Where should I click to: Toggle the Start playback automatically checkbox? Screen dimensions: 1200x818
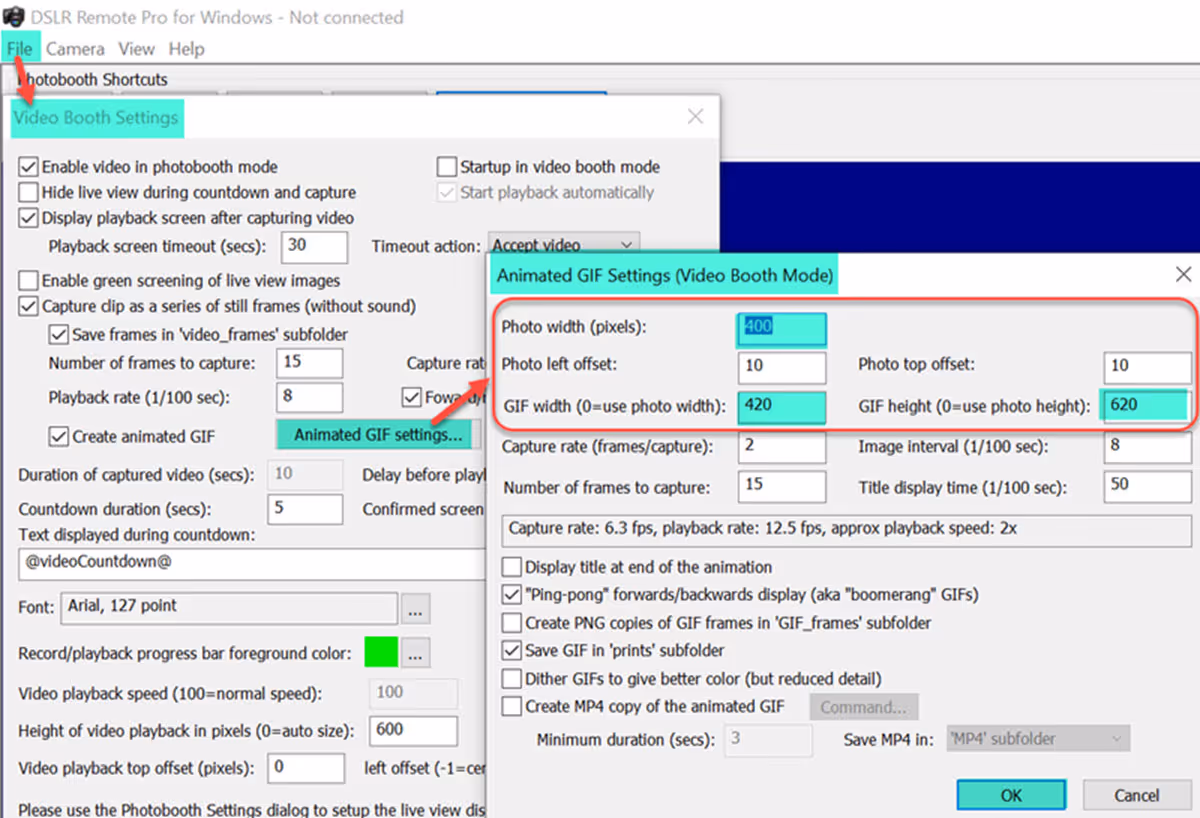pos(446,192)
